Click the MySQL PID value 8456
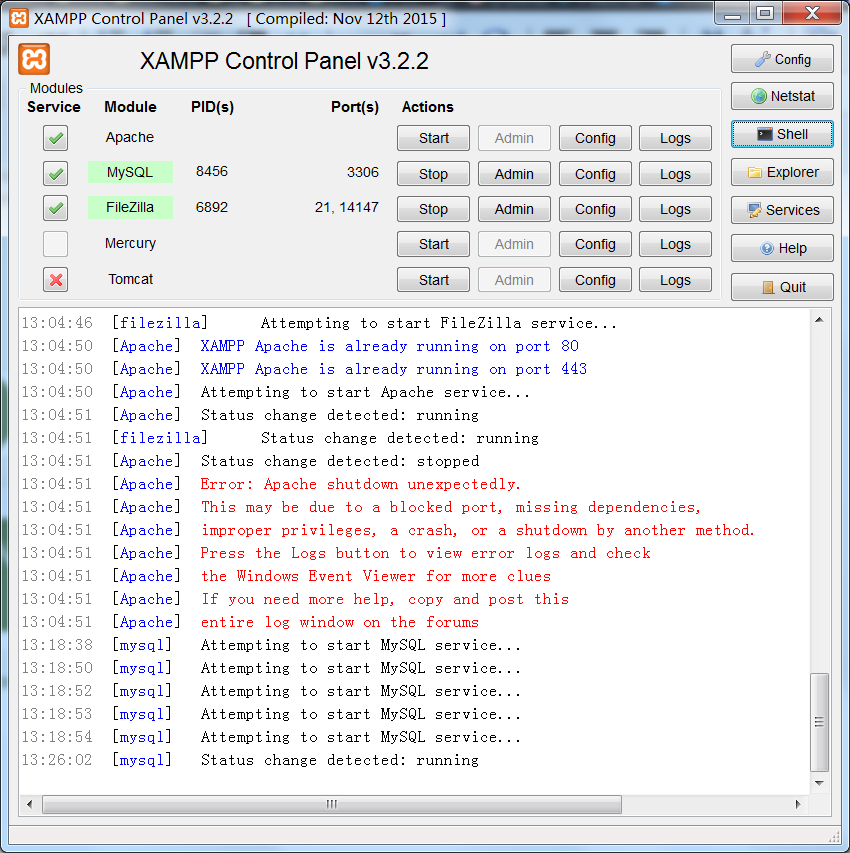The image size is (850, 853). pos(212,171)
